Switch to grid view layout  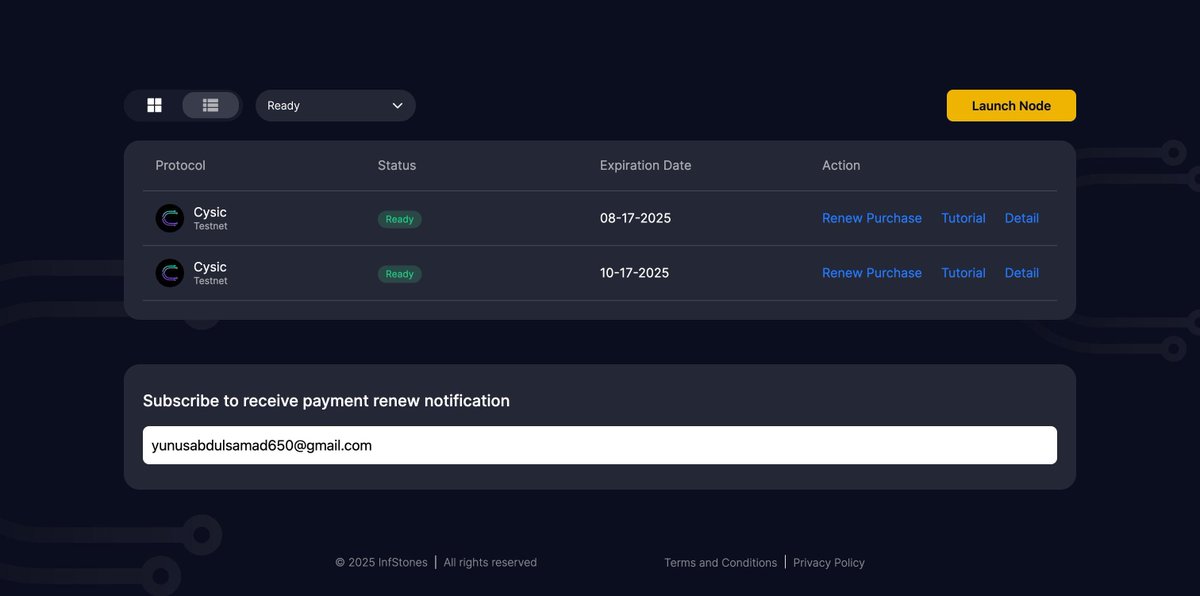tap(154, 105)
